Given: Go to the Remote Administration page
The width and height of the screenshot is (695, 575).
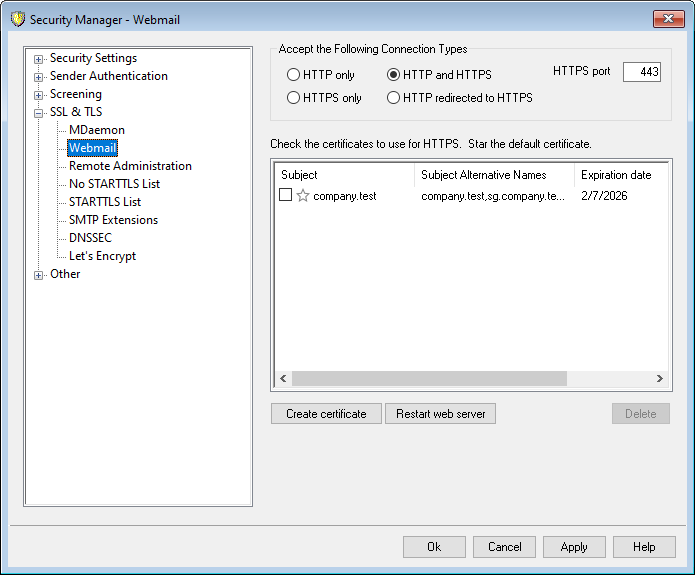Looking at the screenshot, I should (x=130, y=166).
